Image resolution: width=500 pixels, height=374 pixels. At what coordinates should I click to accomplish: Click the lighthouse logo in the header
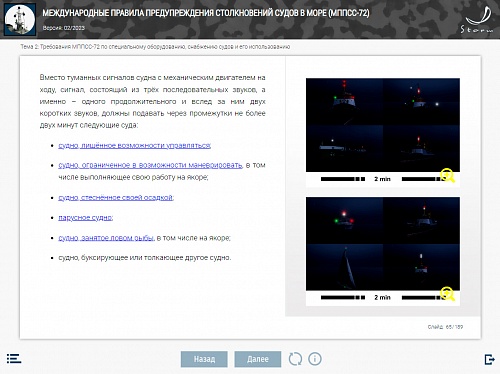click(20, 20)
